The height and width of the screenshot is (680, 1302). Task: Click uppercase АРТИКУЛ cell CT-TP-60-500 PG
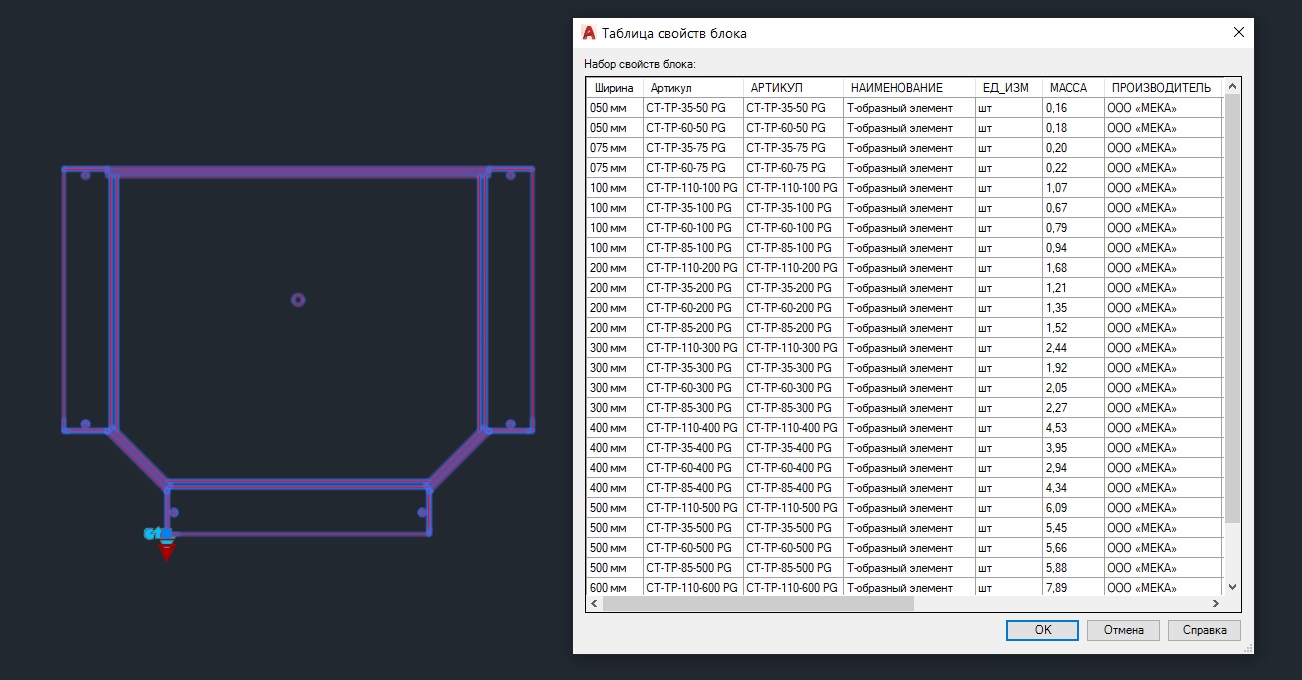[793, 548]
